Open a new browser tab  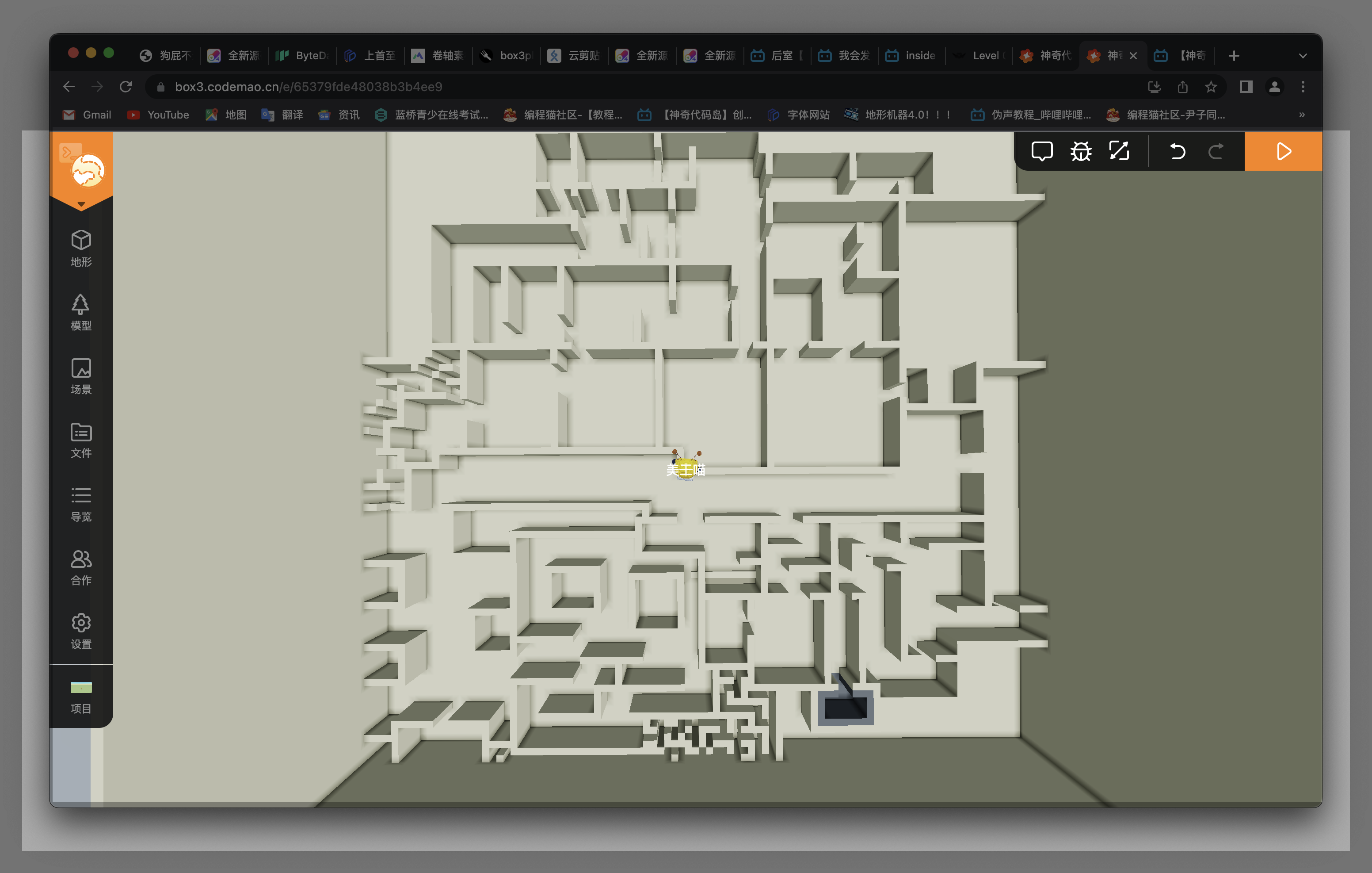pyautogui.click(x=1234, y=55)
